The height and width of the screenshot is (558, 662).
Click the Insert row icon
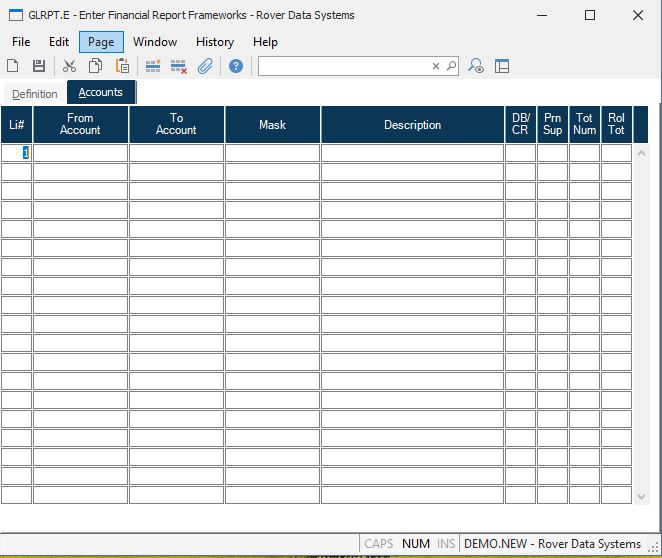(x=153, y=66)
